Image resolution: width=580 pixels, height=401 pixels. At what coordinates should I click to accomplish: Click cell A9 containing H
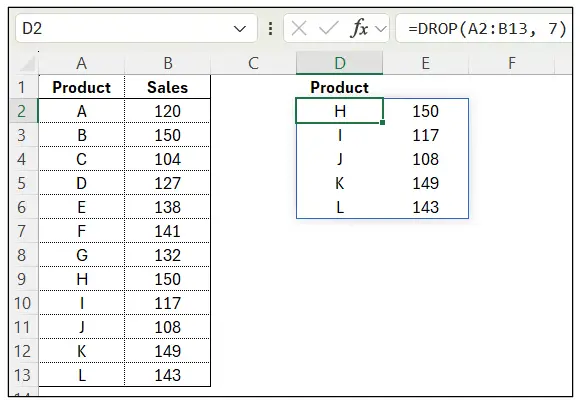(82, 279)
